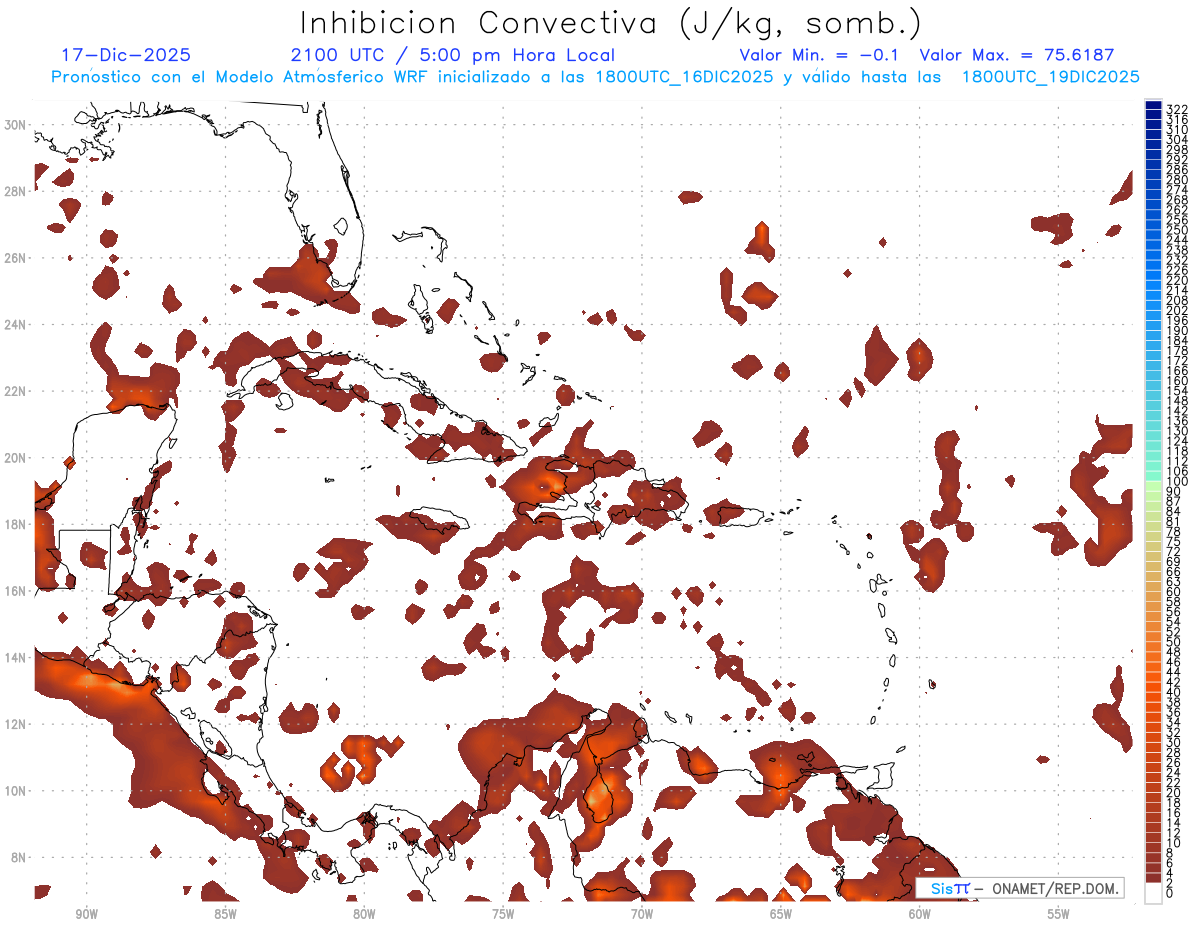Click the "22N" latitude label
Viewport: 1200px width, 927px height.
[17, 391]
